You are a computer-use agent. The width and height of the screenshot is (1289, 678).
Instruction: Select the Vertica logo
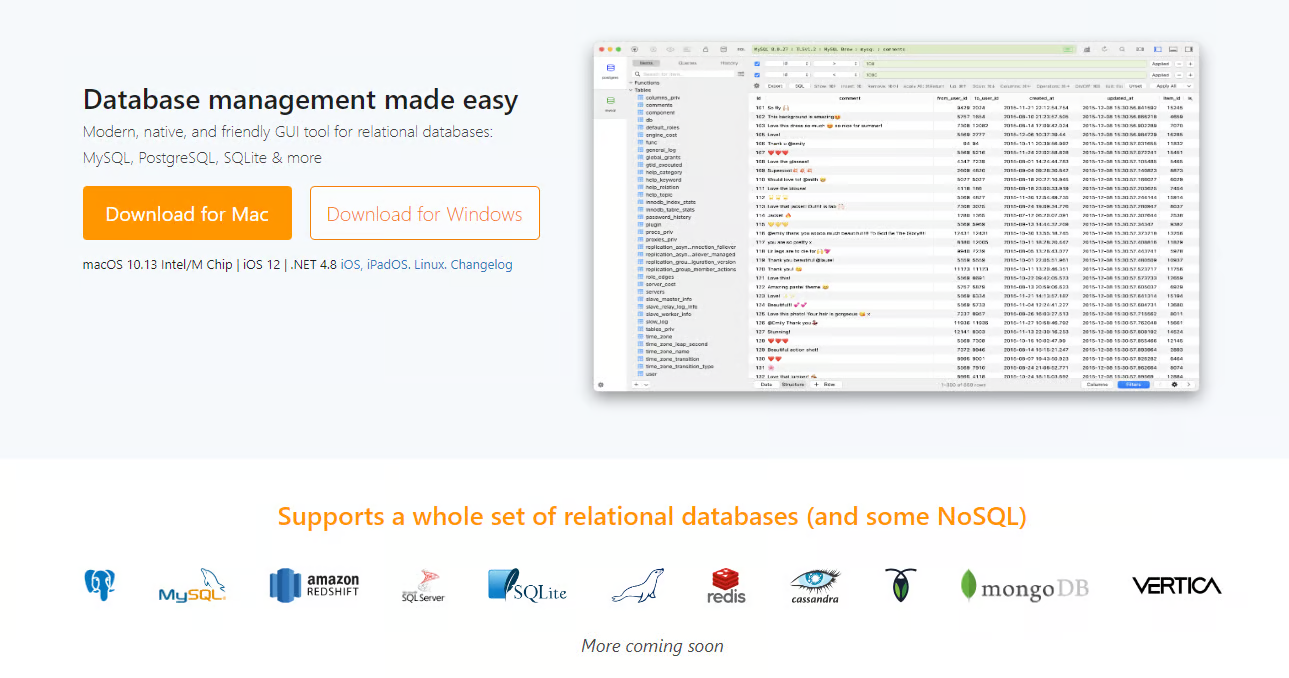tap(1176, 585)
